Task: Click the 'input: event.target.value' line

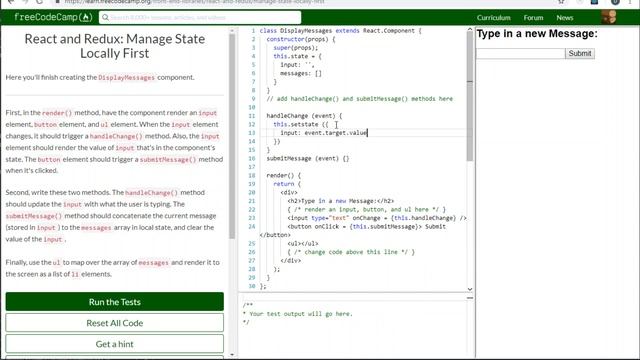Action: [324, 133]
